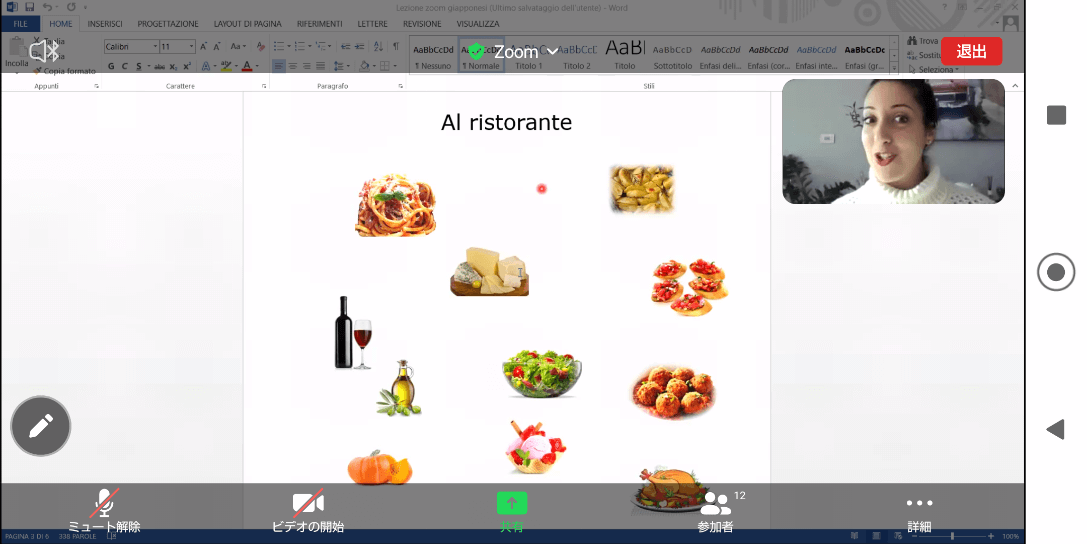Tap the Android back triangle button
Image resolution: width=1087 pixels, height=544 pixels.
pyautogui.click(x=1055, y=429)
